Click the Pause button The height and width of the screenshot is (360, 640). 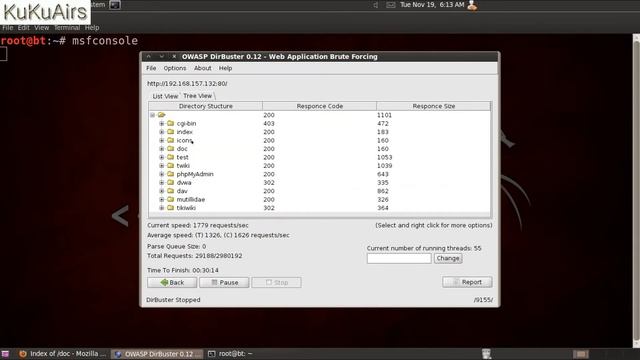[224, 282]
